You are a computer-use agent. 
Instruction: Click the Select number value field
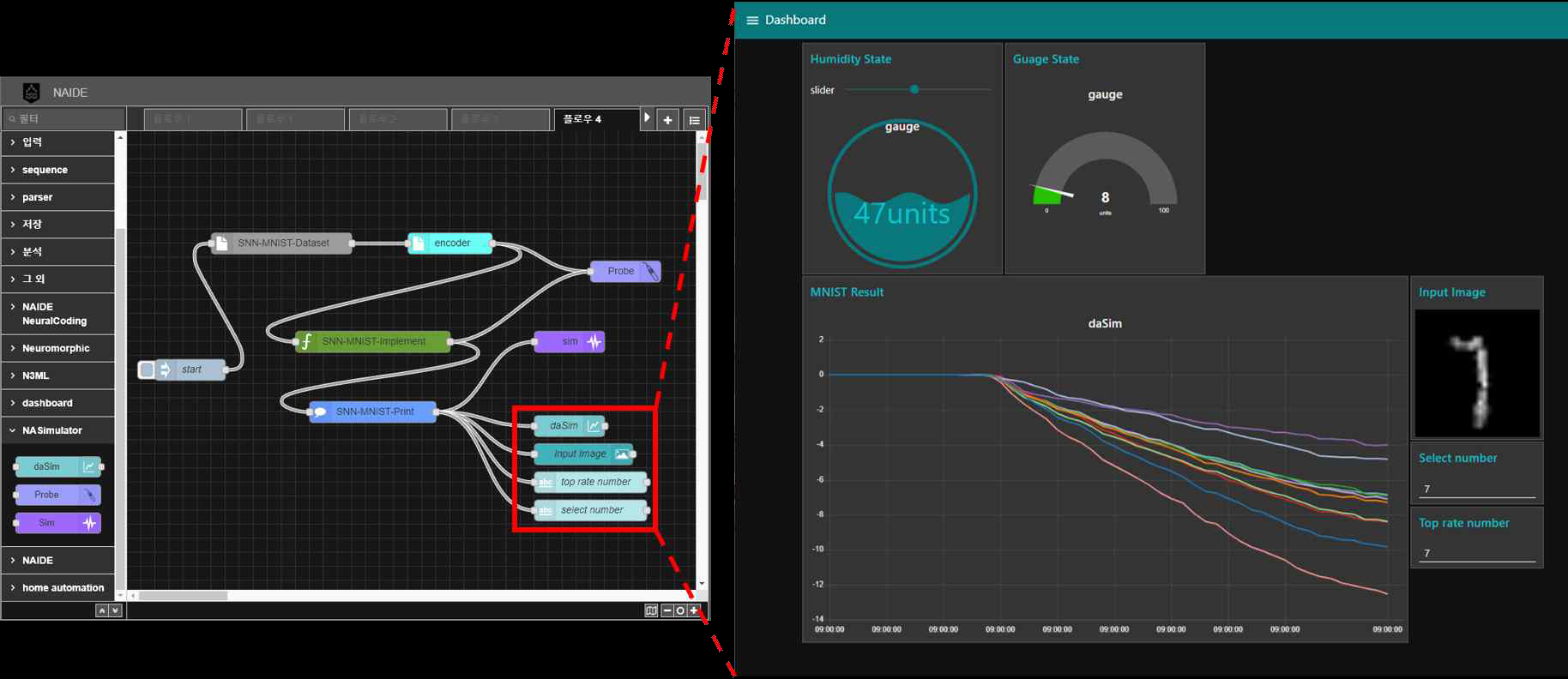pos(1476,490)
